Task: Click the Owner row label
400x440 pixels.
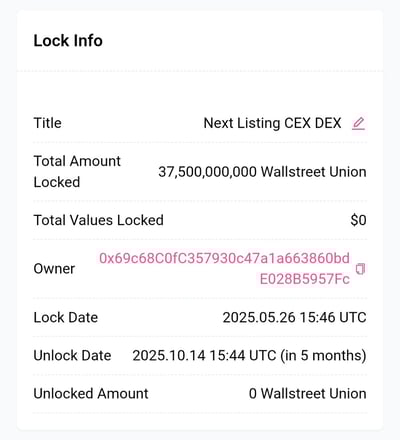Action: pos(54,269)
